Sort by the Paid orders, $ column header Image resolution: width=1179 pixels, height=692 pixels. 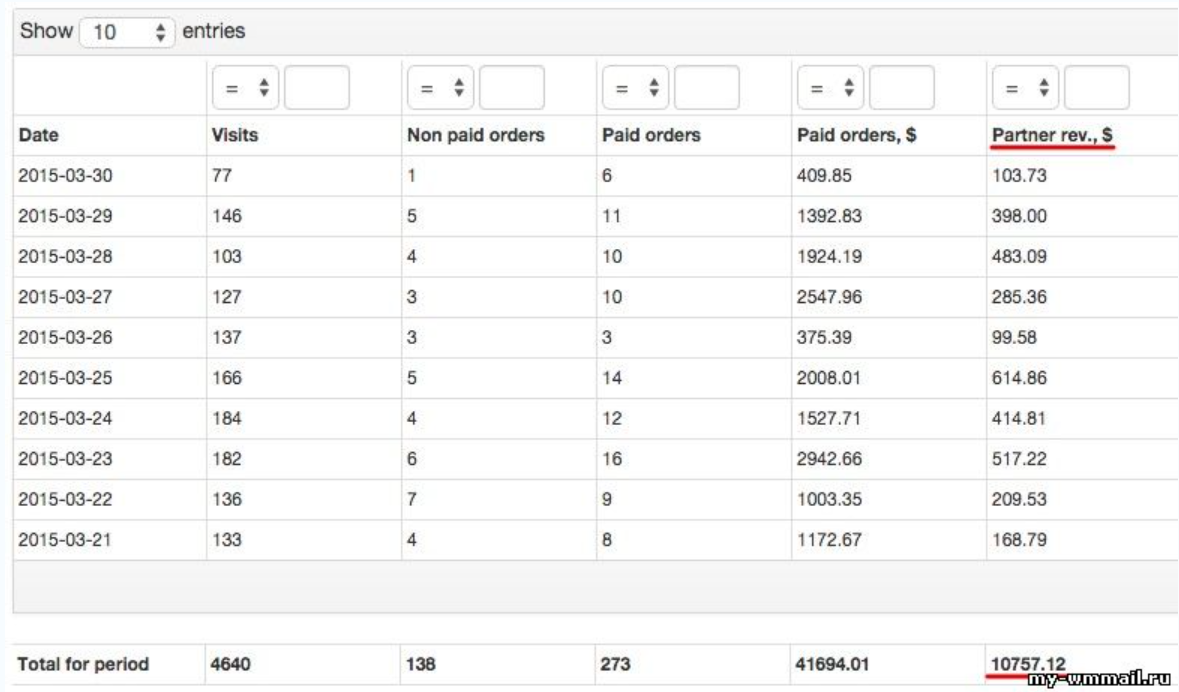[x=856, y=135]
